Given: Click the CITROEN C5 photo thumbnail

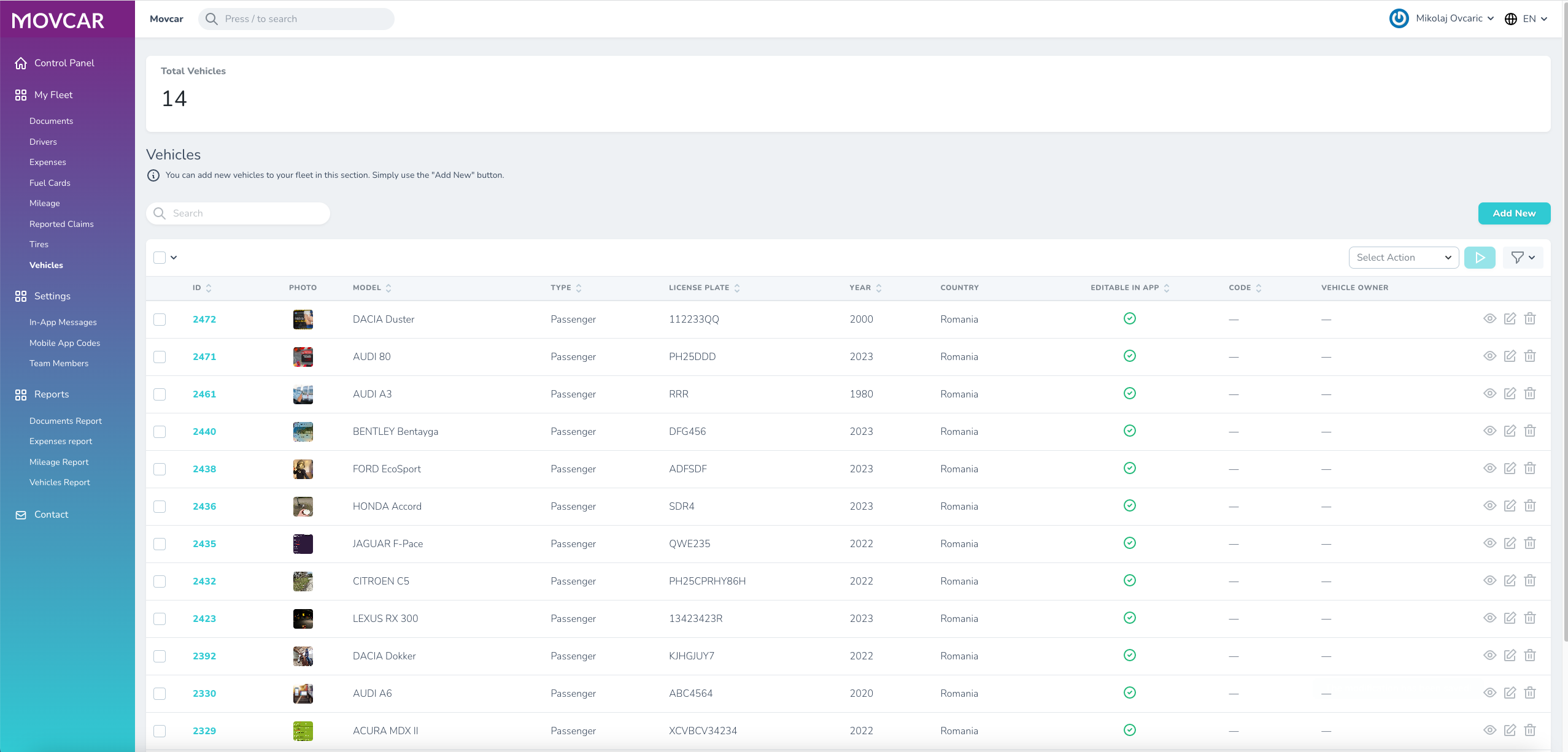Looking at the screenshot, I should tap(303, 581).
